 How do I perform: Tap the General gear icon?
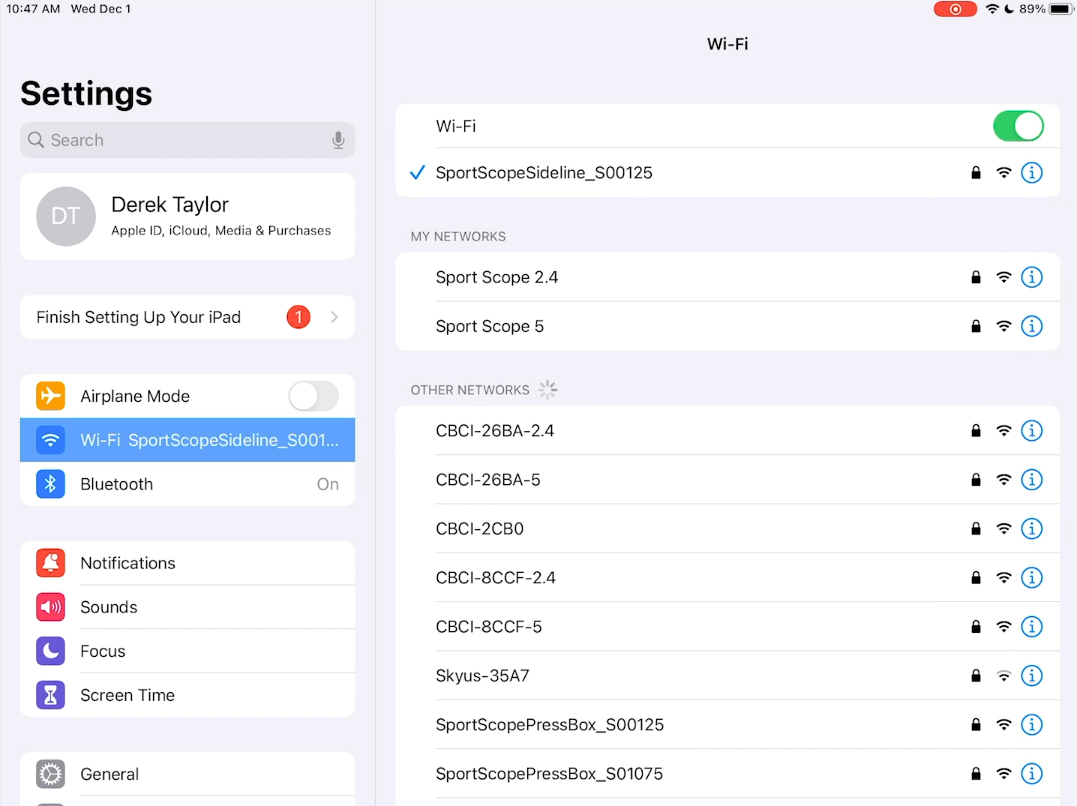tap(51, 774)
